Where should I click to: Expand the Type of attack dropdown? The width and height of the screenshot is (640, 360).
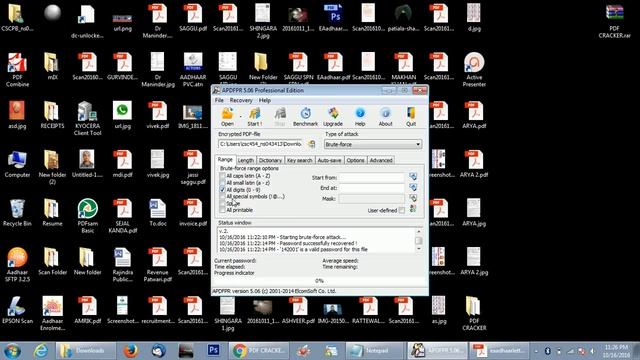[x=418, y=144]
